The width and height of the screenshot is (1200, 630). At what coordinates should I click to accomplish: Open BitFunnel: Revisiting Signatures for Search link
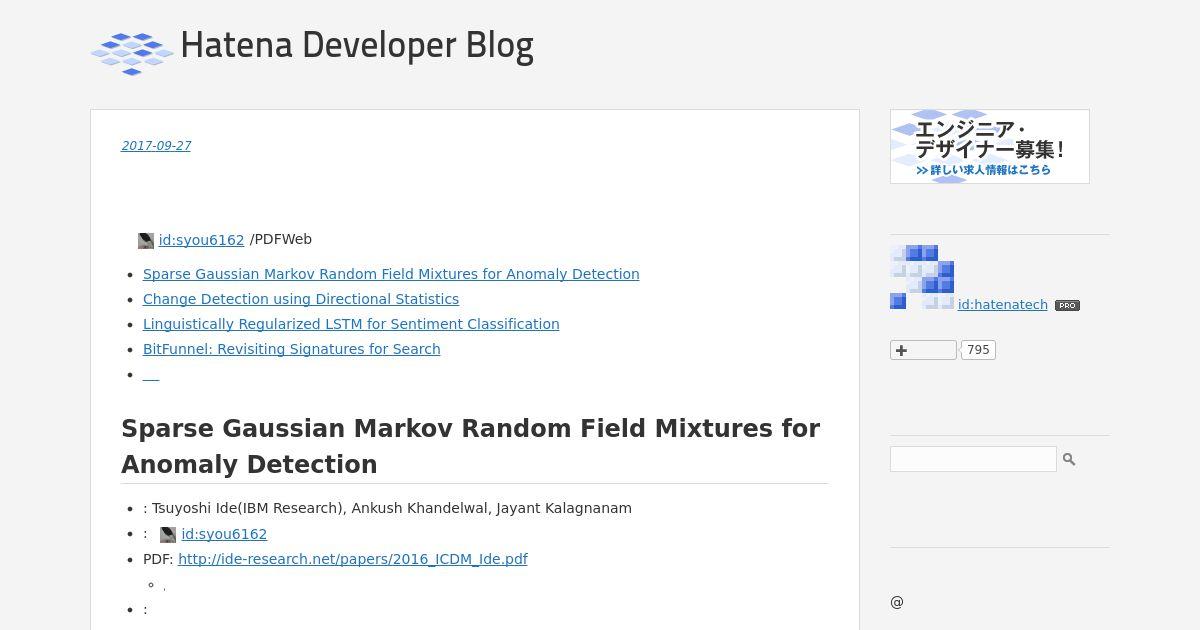point(292,349)
